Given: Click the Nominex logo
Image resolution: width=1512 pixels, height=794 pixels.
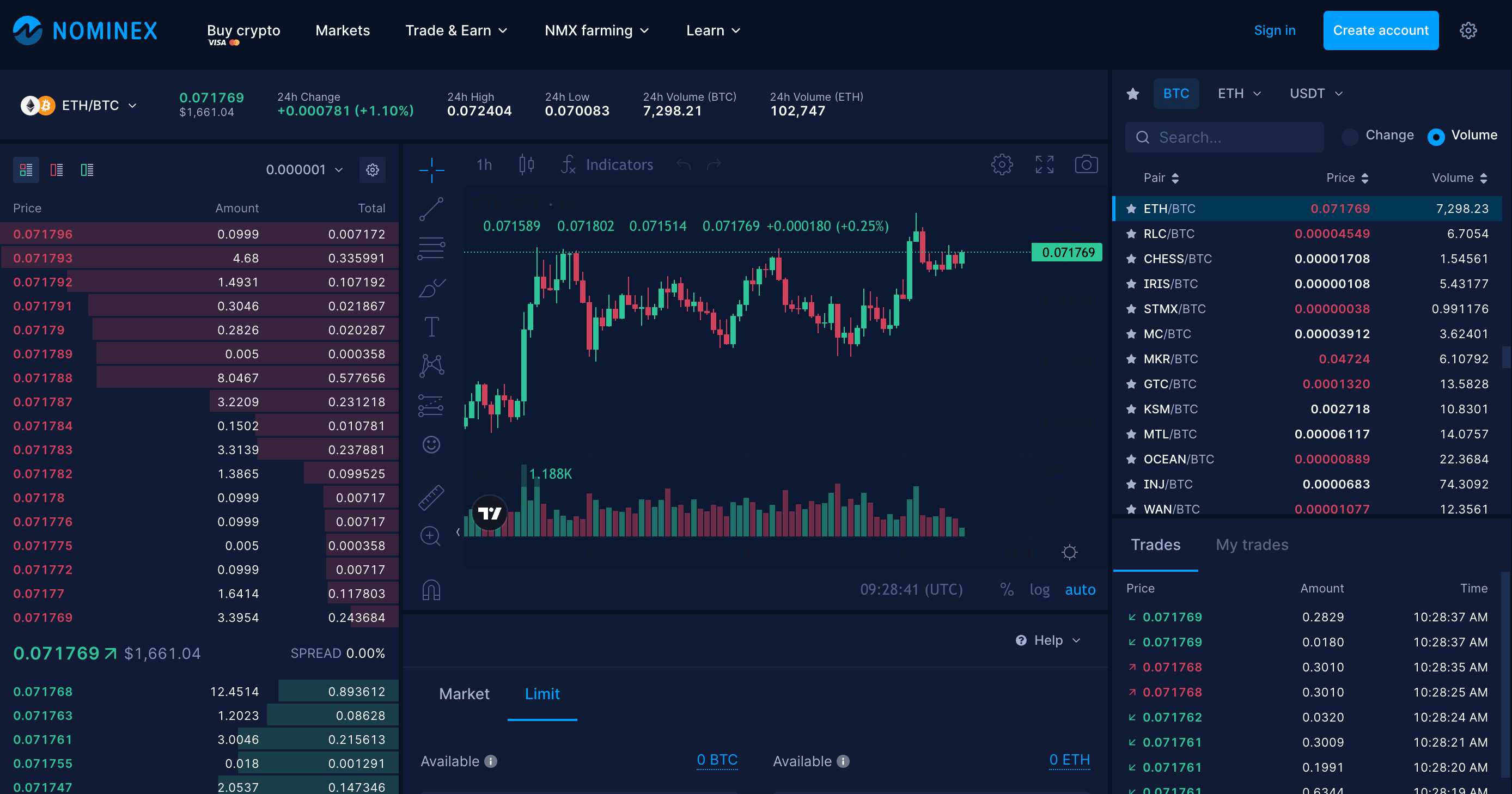Looking at the screenshot, I should coord(85,30).
